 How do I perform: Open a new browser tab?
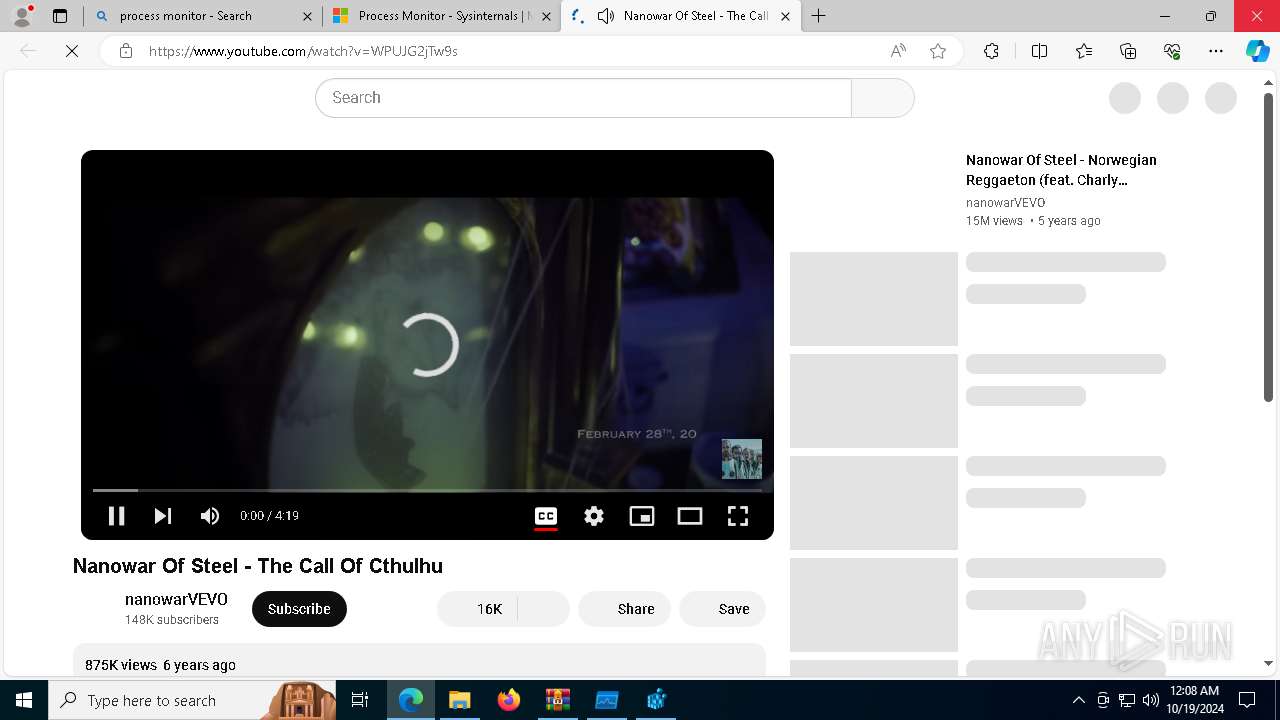click(819, 16)
